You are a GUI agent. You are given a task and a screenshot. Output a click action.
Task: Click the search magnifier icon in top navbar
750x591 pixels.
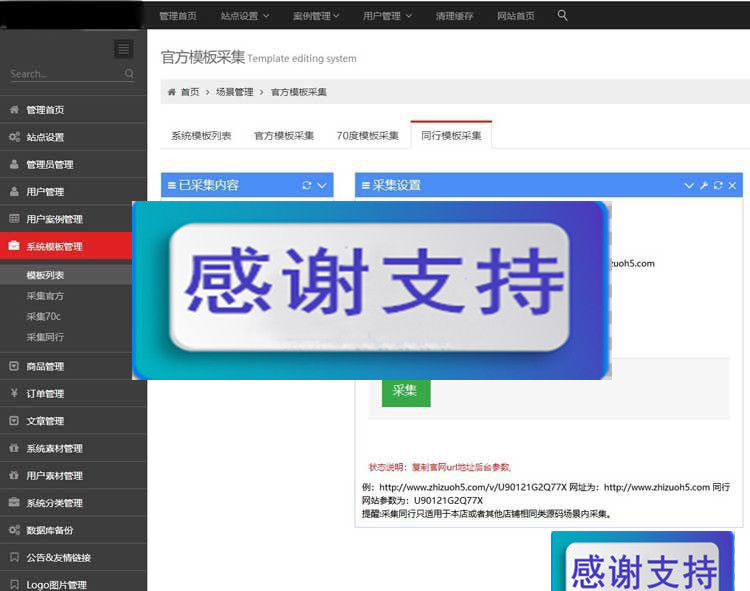pyautogui.click(x=563, y=15)
